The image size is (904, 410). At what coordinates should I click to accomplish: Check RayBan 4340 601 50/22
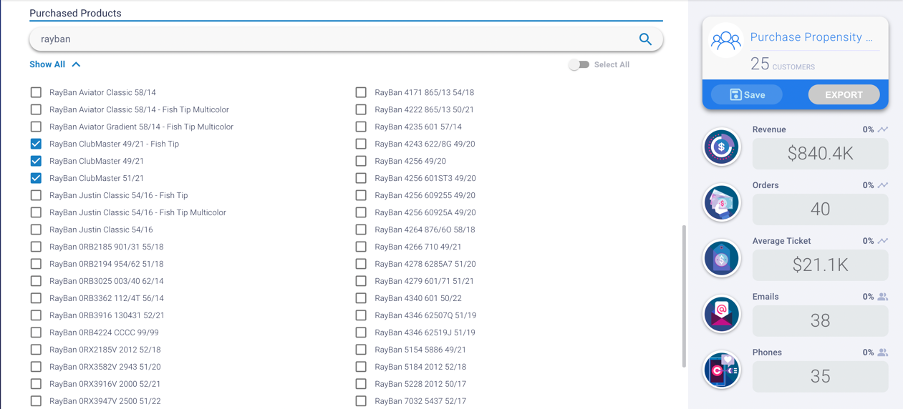[x=361, y=298]
